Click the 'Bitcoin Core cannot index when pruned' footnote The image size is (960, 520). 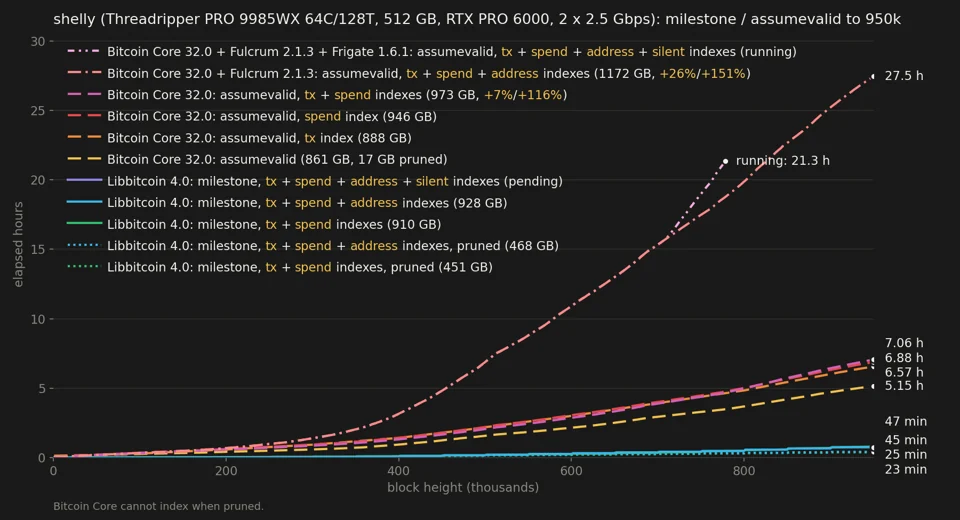[159, 507]
